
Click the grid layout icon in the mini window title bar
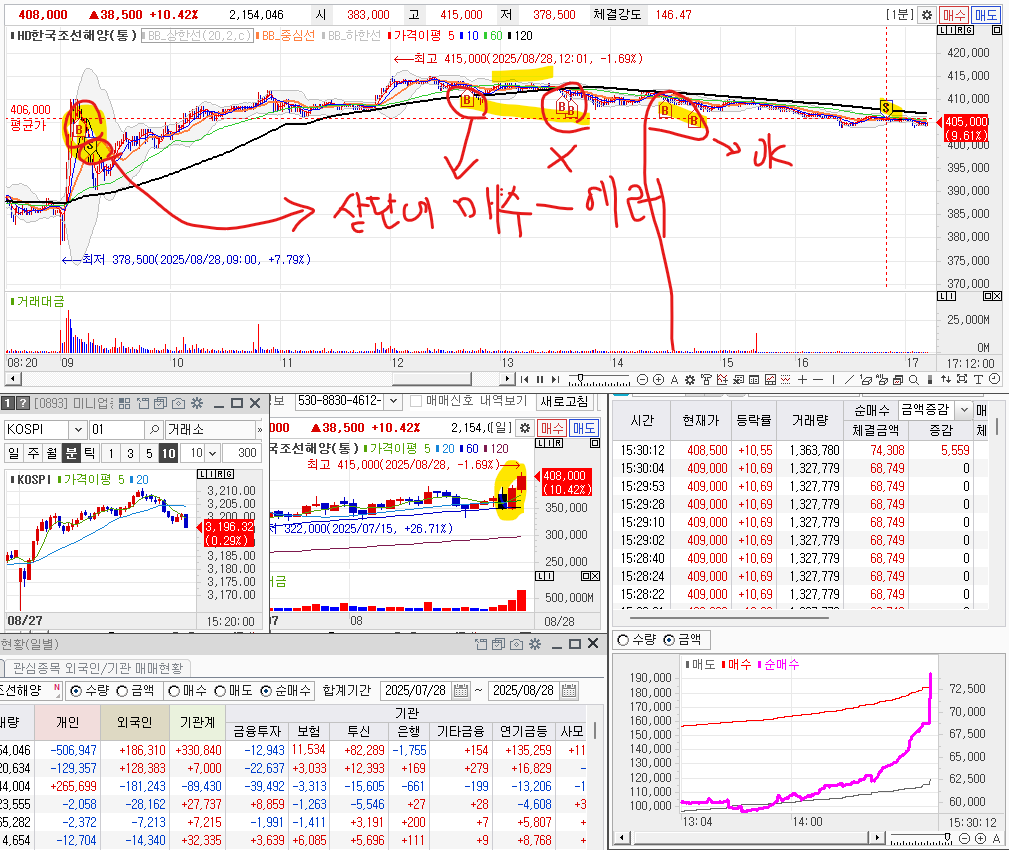[125, 403]
